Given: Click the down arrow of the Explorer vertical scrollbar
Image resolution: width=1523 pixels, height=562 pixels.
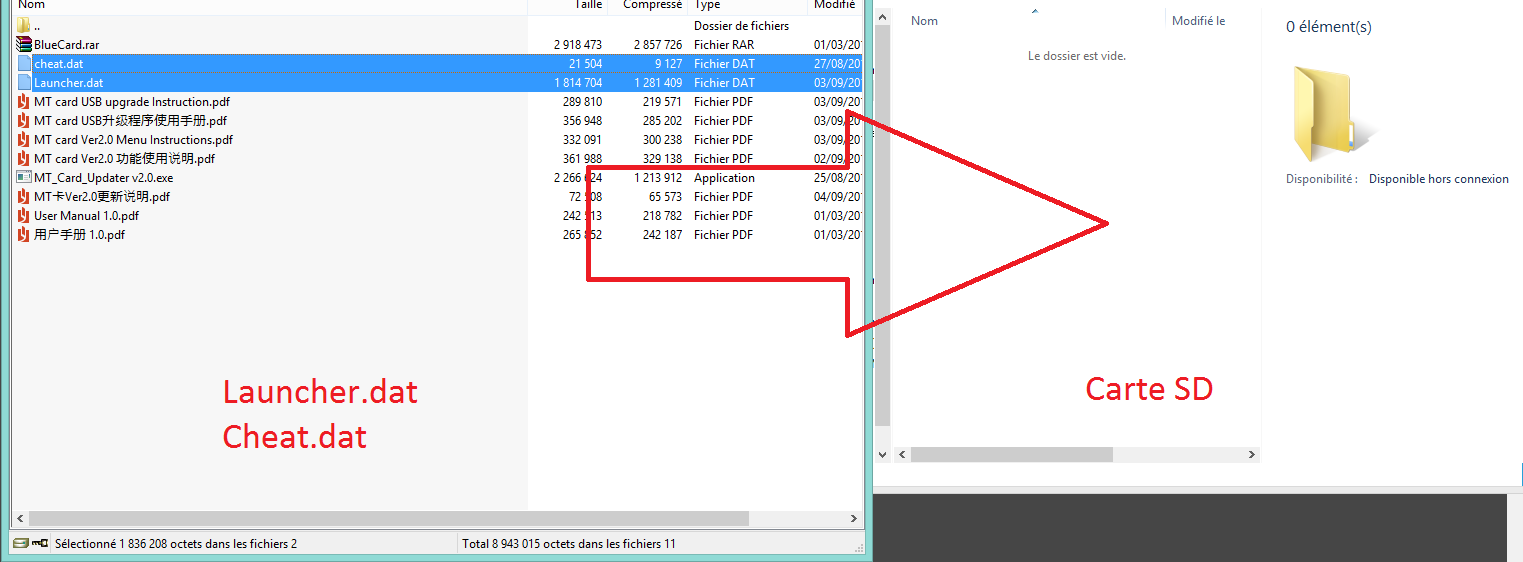Looking at the screenshot, I should click(882, 454).
